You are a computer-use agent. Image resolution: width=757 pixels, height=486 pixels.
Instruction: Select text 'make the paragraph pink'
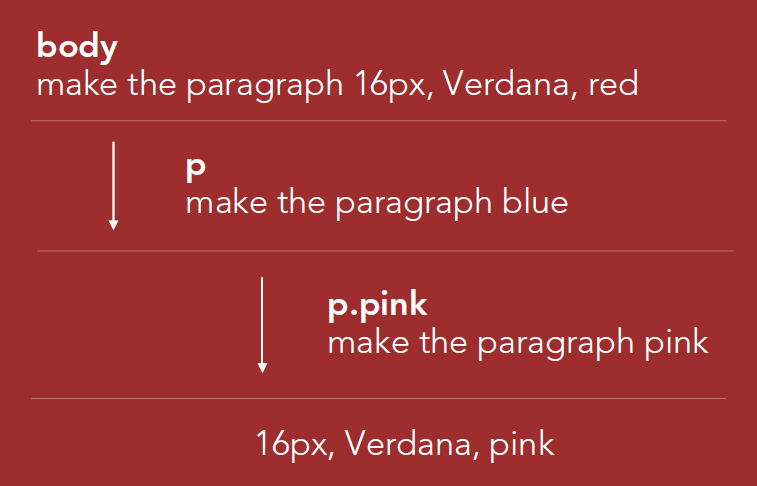pos(518,344)
